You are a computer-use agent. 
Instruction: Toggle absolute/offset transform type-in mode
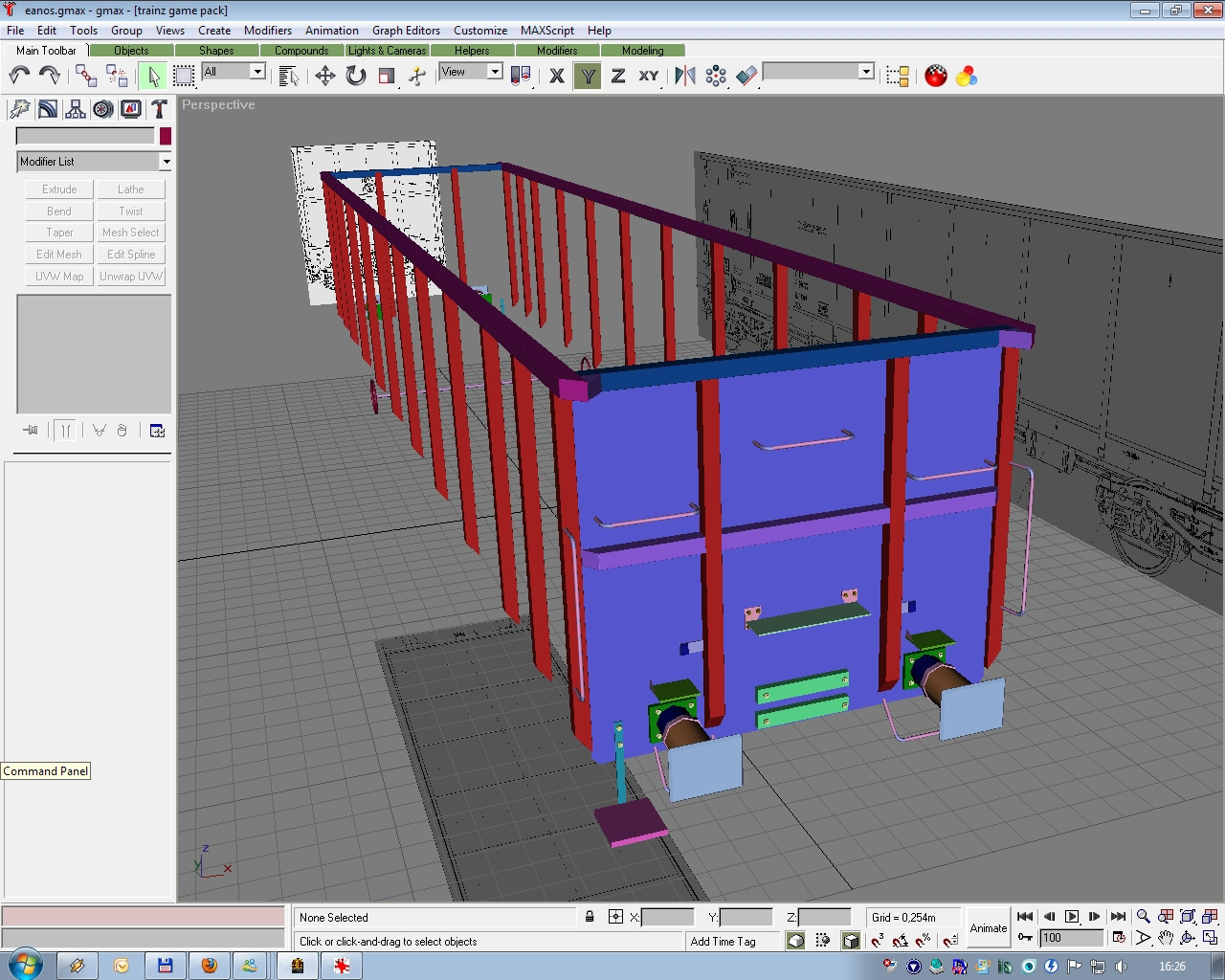[x=615, y=917]
